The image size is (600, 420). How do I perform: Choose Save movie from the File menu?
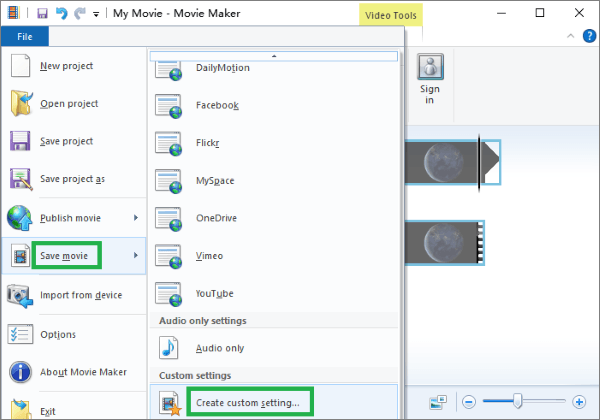(x=64, y=256)
